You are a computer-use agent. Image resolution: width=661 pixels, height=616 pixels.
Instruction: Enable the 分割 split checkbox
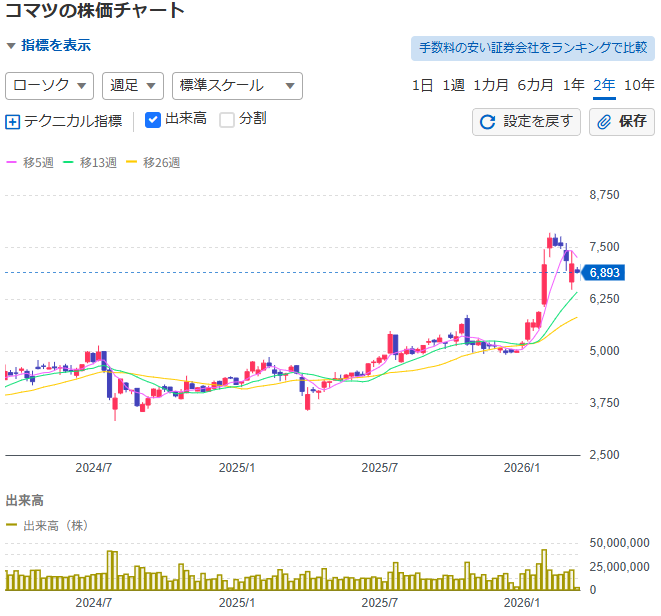[x=227, y=120]
